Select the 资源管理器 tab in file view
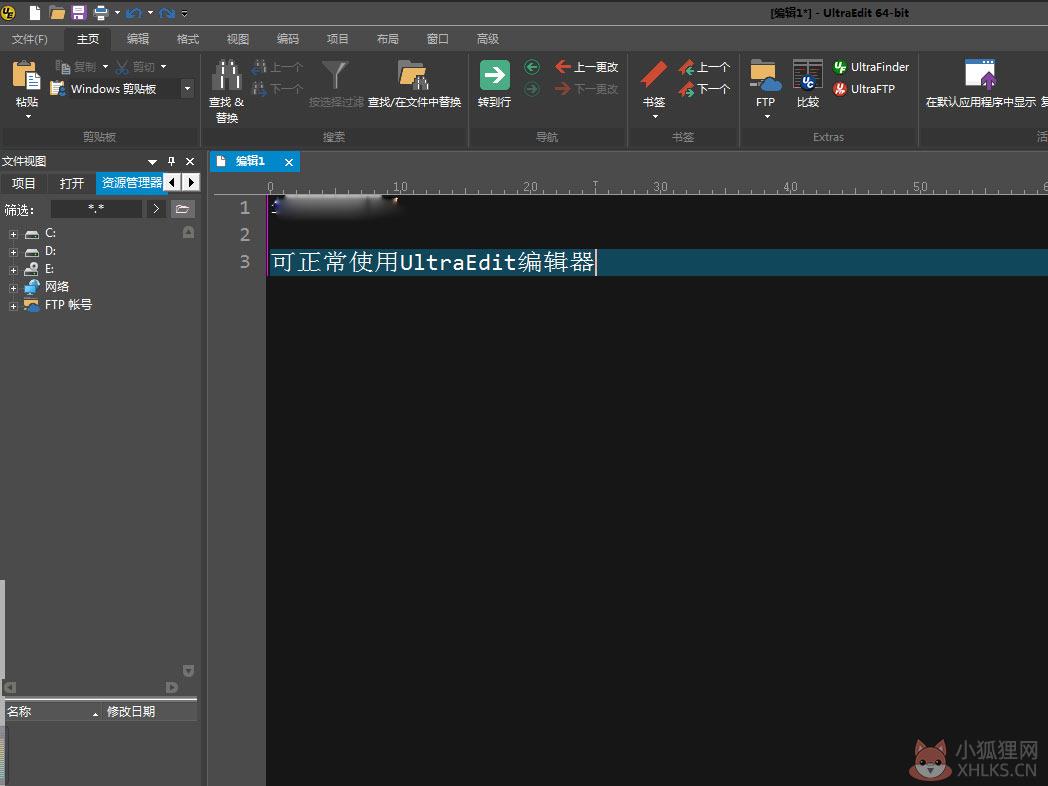1048x786 pixels. click(131, 183)
